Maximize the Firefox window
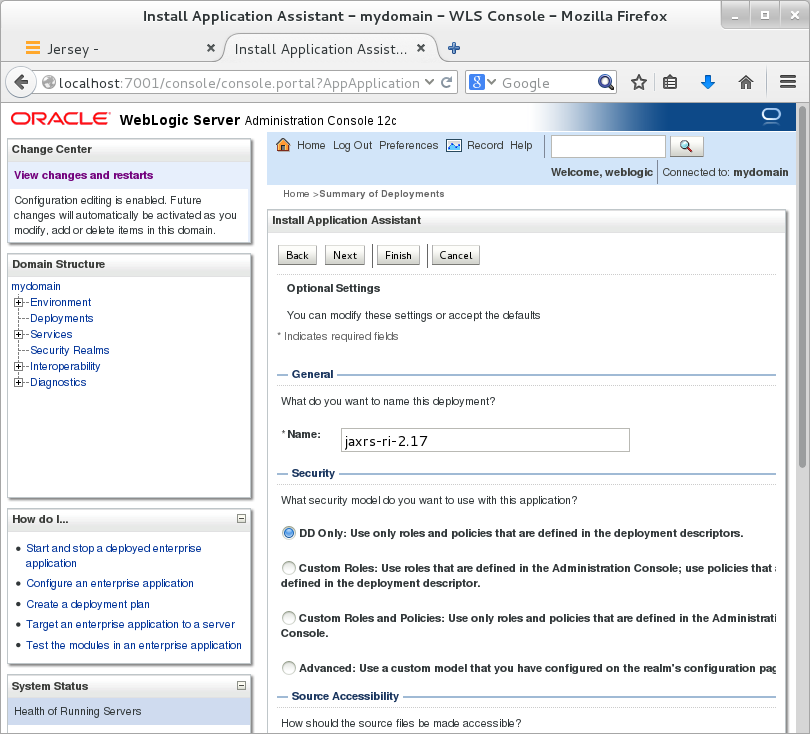 765,16
